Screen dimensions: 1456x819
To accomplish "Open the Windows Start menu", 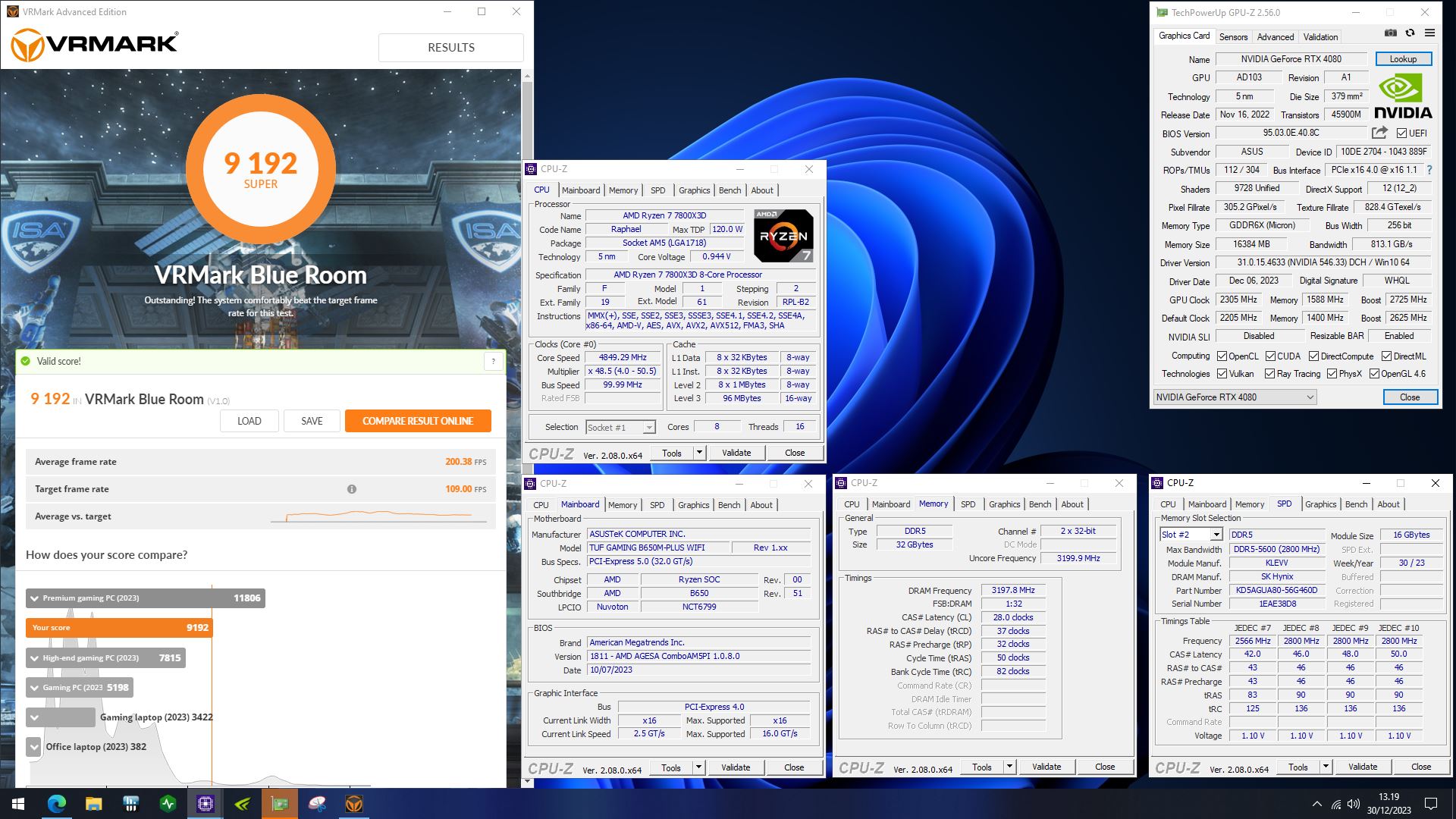I will 18,804.
